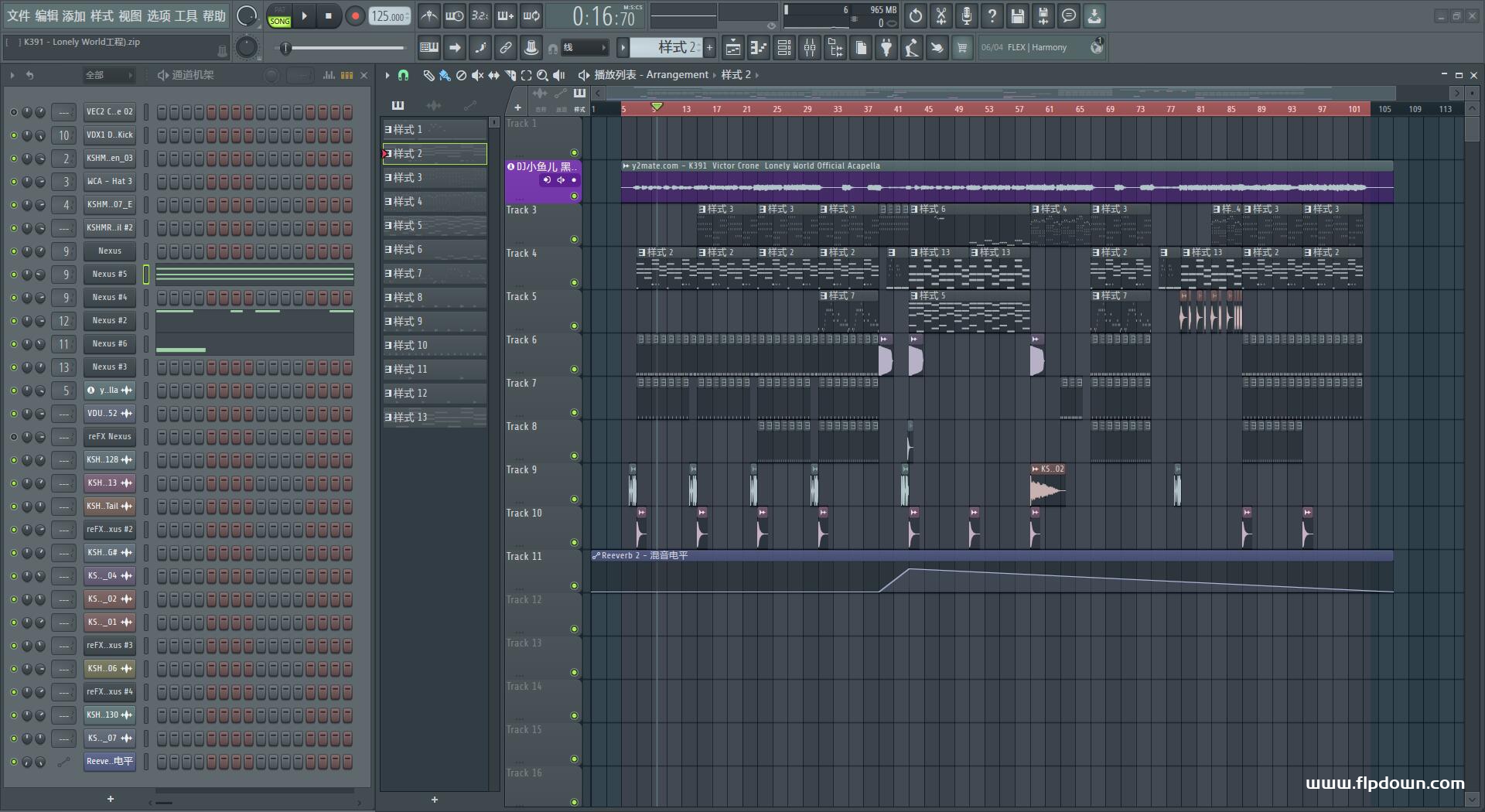This screenshot has width=1485, height=812.
Task: Add a new pattern with the plus button
Action: 709,47
